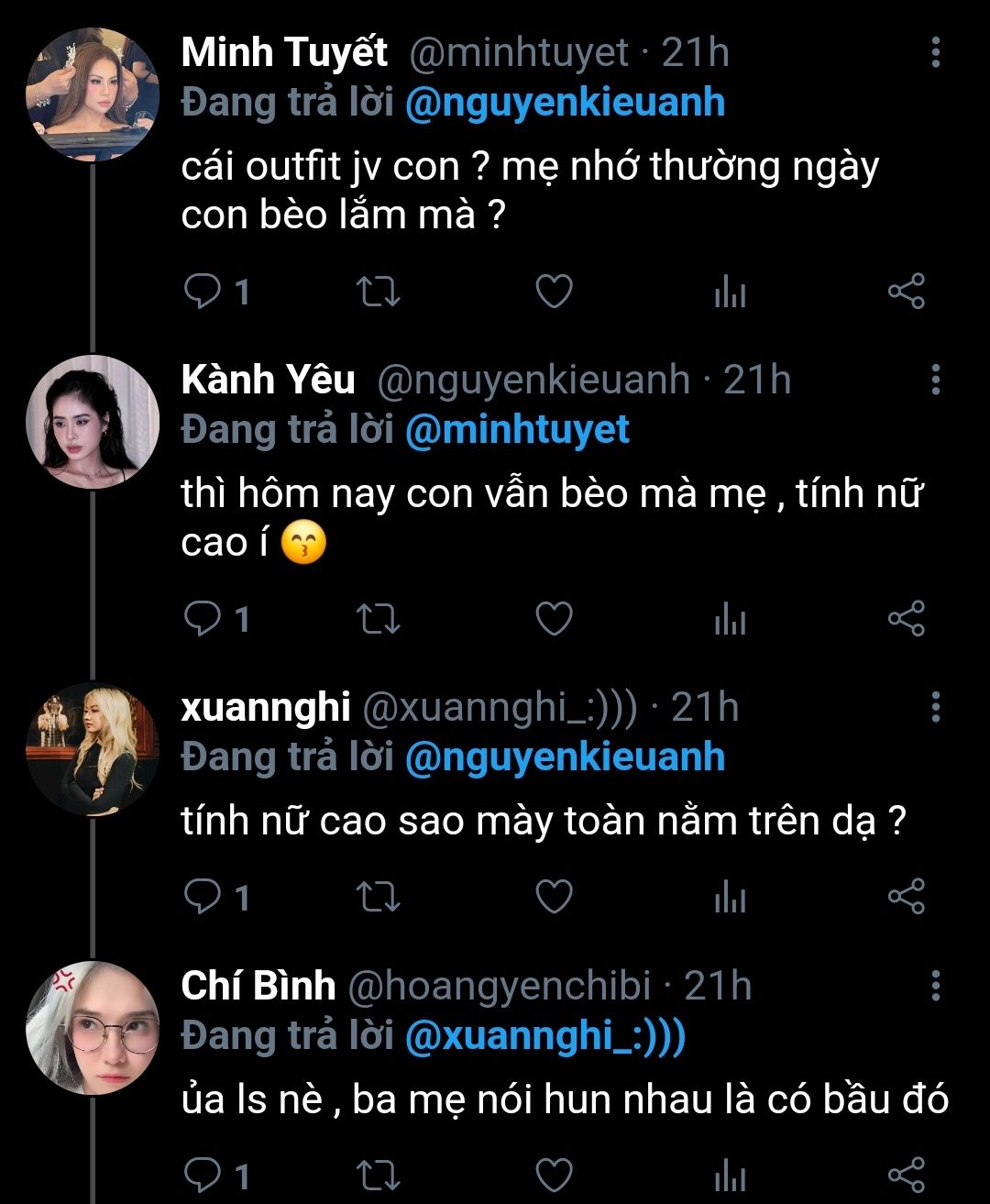The width and height of the screenshot is (990, 1204).
Task: Open @nguyenkieuanh mention in Minh Tuyết's tweet
Action: click(x=565, y=103)
